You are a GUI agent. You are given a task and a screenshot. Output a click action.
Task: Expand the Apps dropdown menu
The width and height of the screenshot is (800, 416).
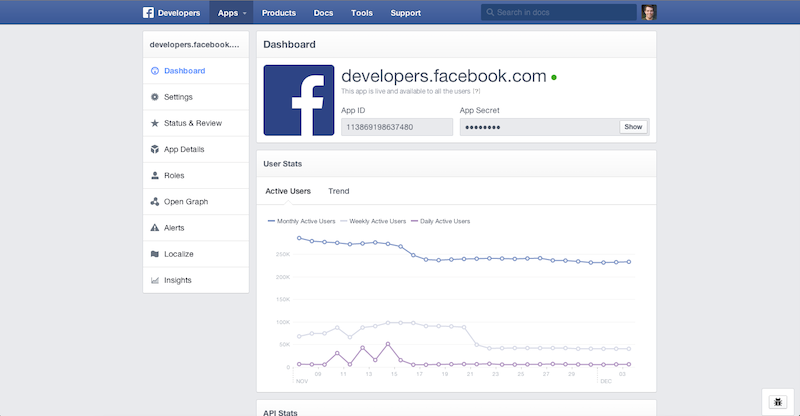(x=232, y=13)
